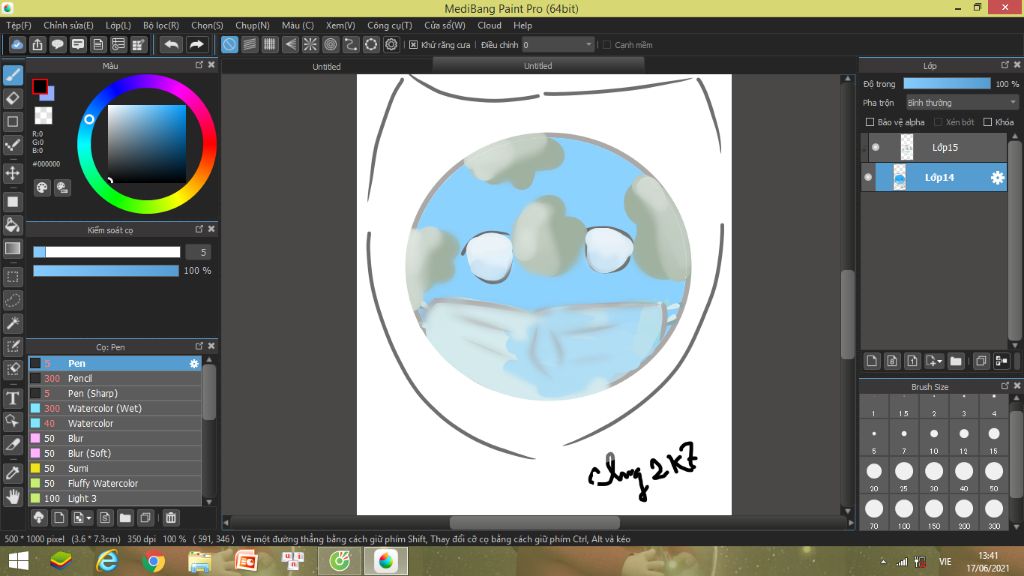Viewport: 1024px width, 576px height.
Task: Open the color palette icon in the Màu panel
Action: 42,188
